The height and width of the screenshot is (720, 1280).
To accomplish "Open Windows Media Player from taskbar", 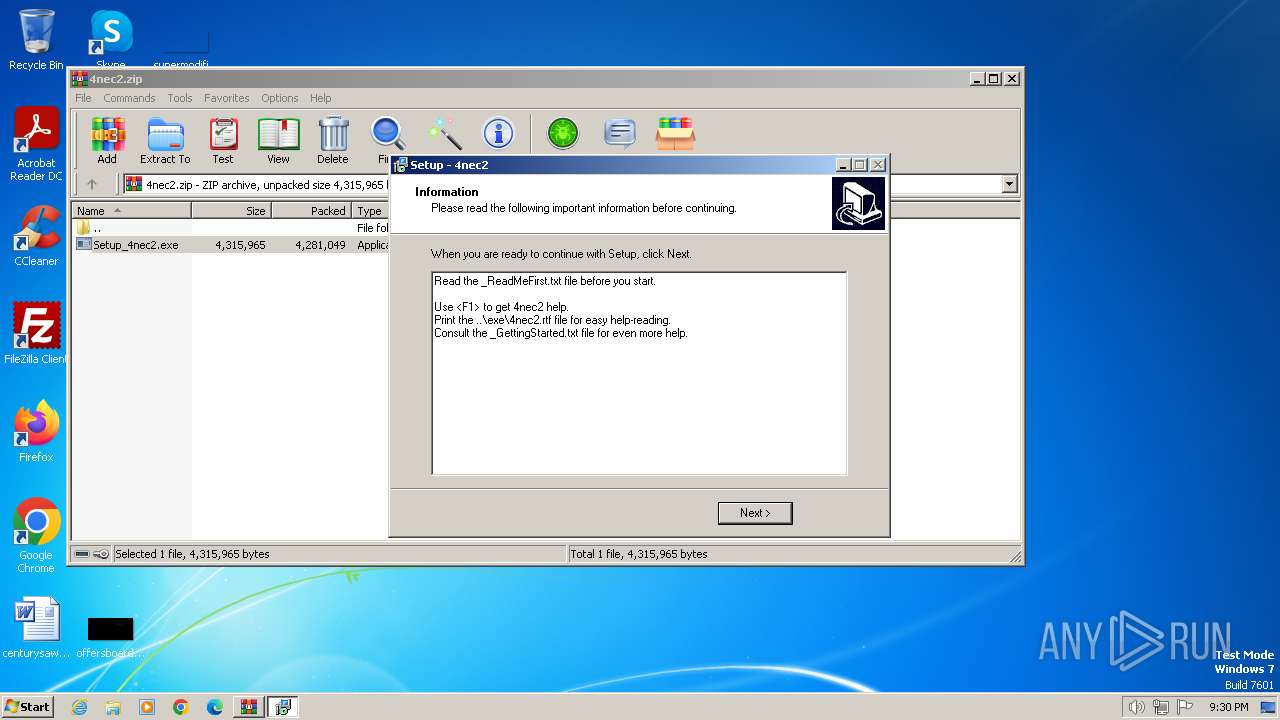I will (147, 707).
